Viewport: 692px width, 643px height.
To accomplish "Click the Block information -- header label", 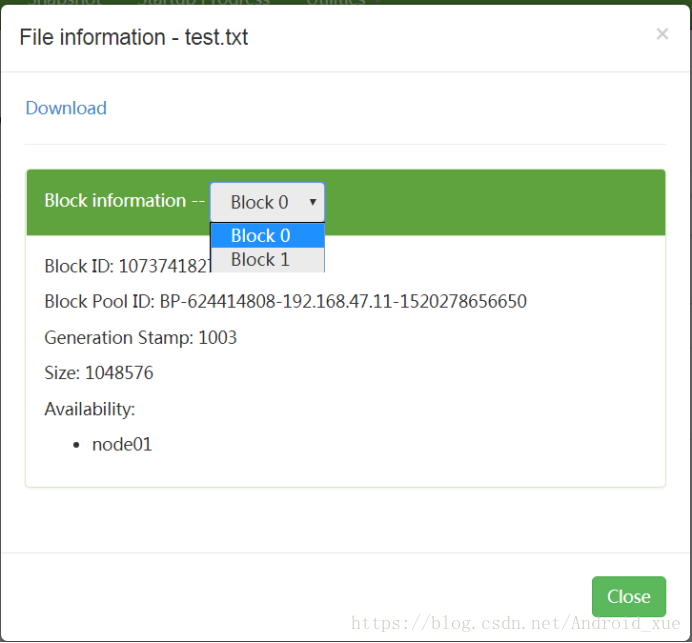I will coord(124,201).
